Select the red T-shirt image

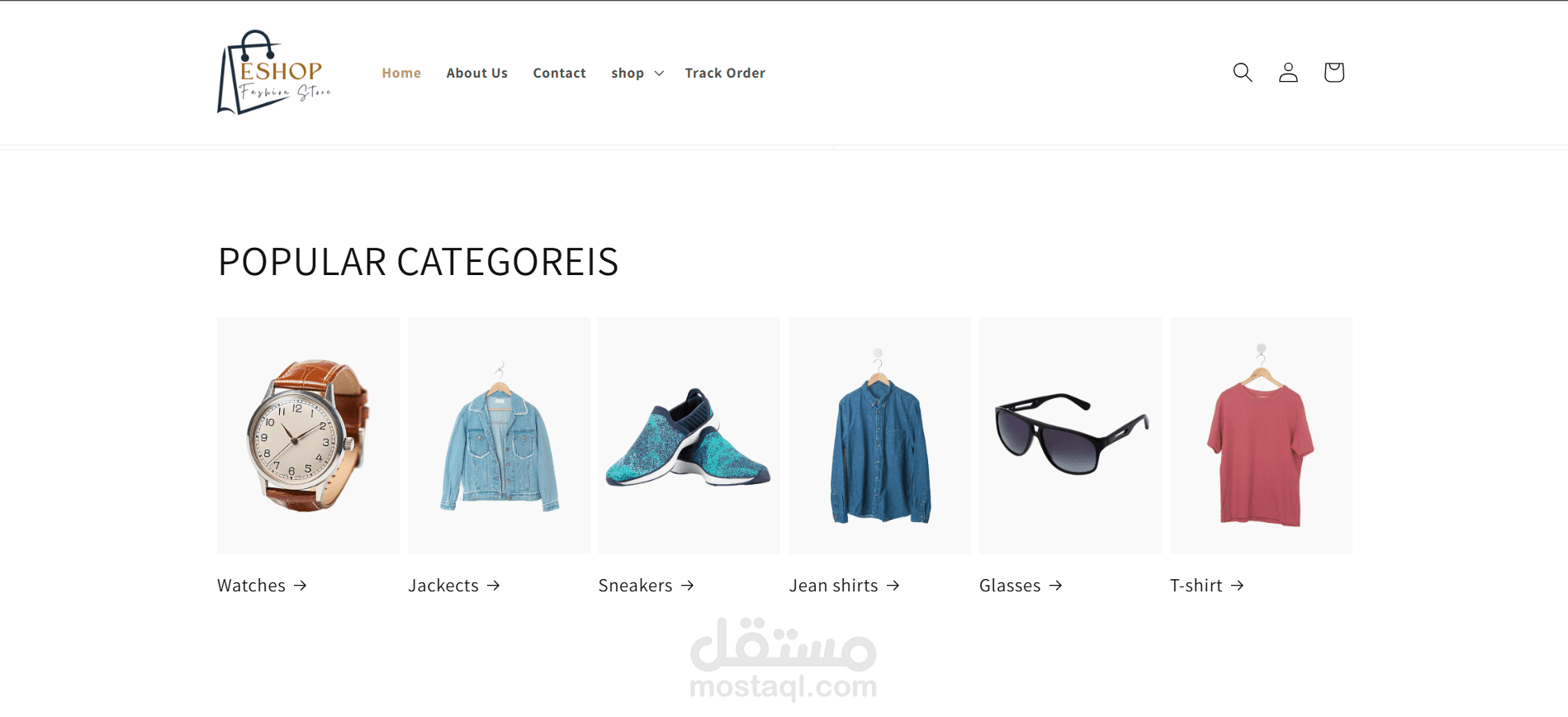point(1261,435)
